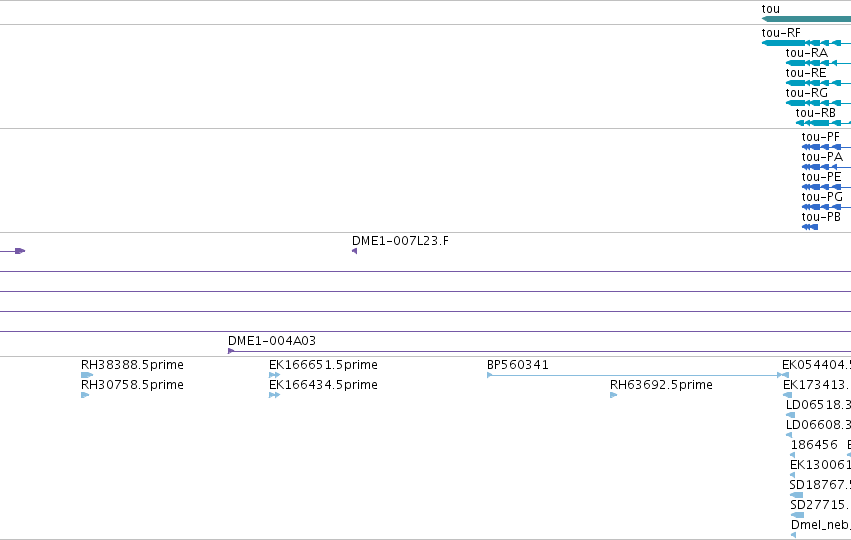Select the RH63692.5prime EST label
The width and height of the screenshot is (851, 540).
tap(662, 385)
